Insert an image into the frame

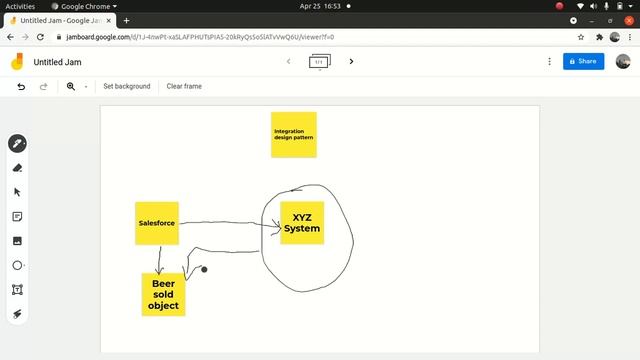coord(17,241)
